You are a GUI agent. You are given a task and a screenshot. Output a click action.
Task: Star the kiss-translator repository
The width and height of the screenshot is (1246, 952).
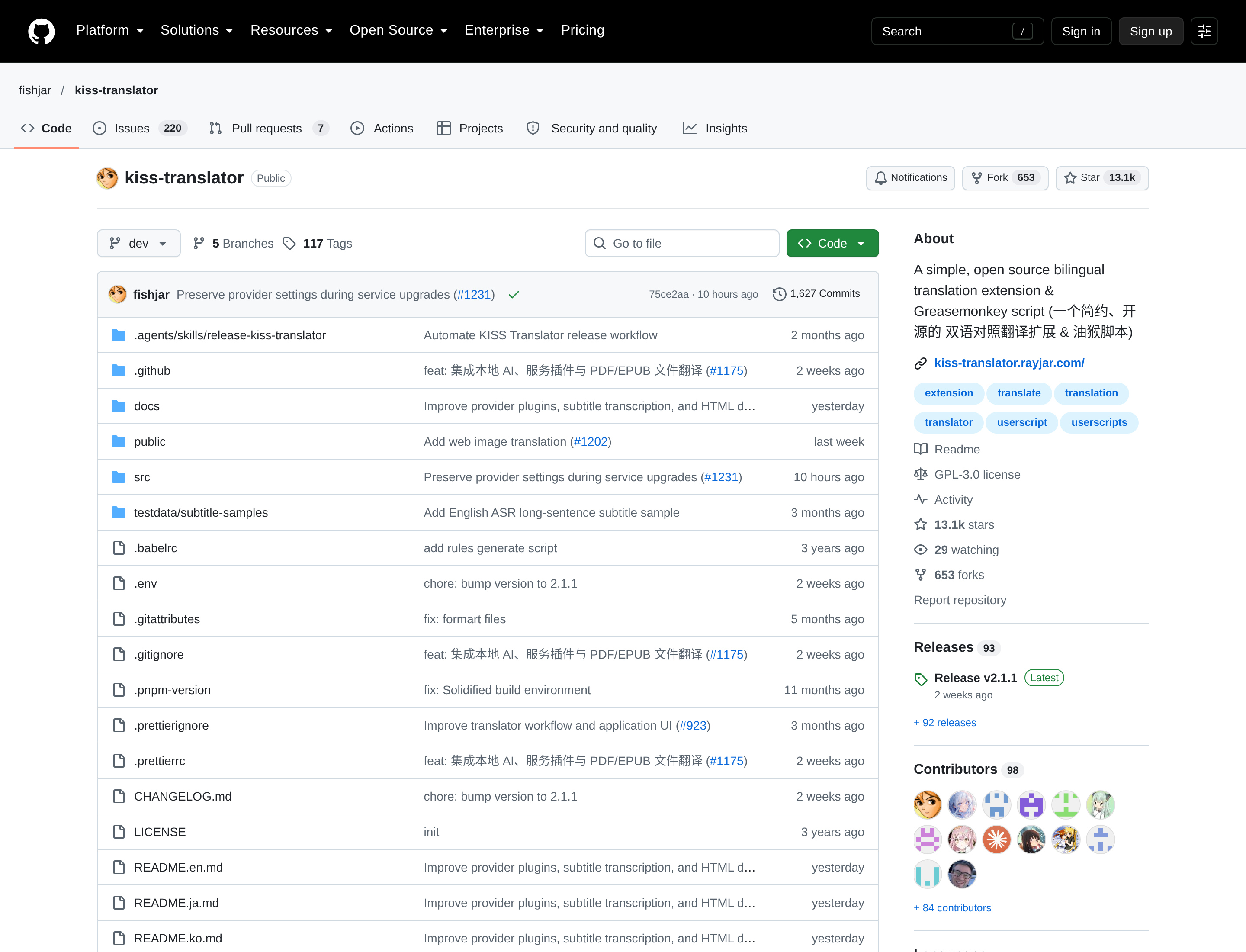1101,178
